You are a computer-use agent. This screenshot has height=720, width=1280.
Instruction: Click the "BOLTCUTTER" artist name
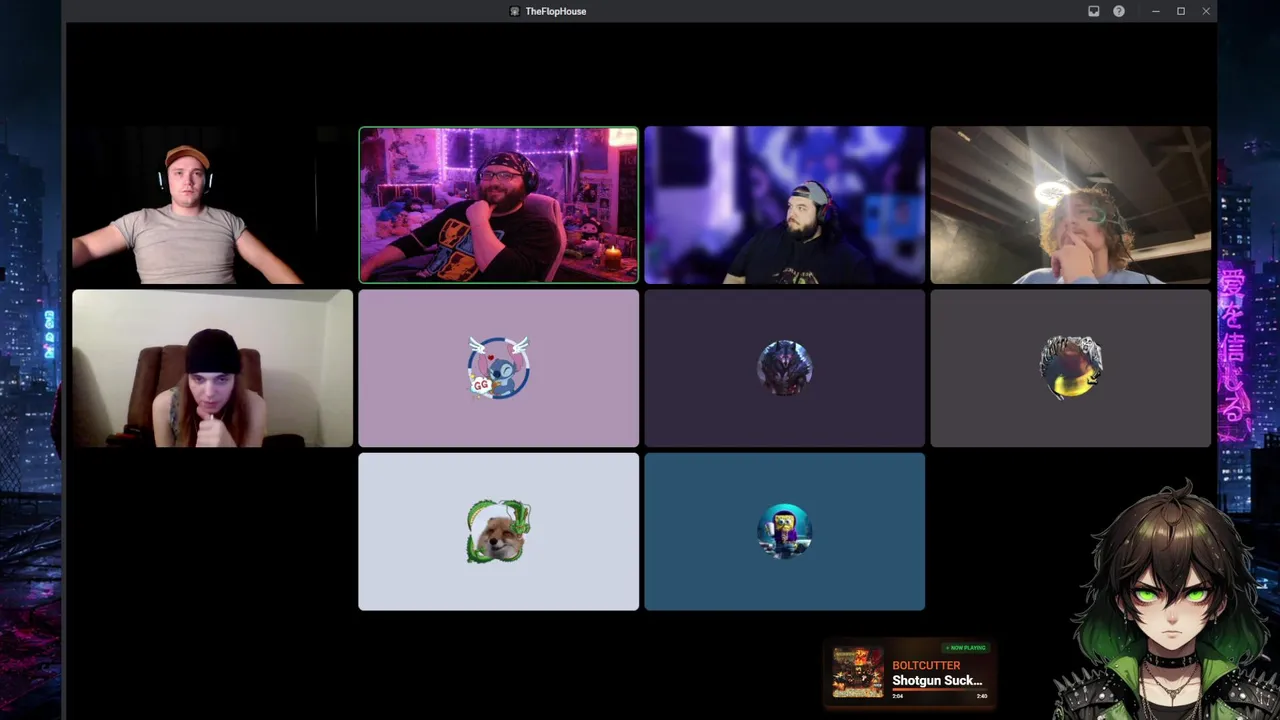pos(926,666)
